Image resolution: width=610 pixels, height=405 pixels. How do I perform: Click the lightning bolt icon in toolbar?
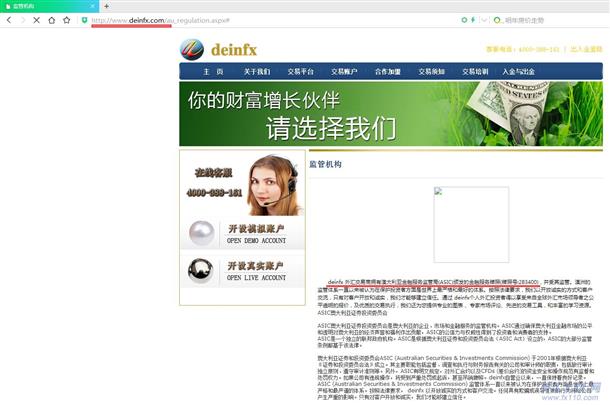473,20
